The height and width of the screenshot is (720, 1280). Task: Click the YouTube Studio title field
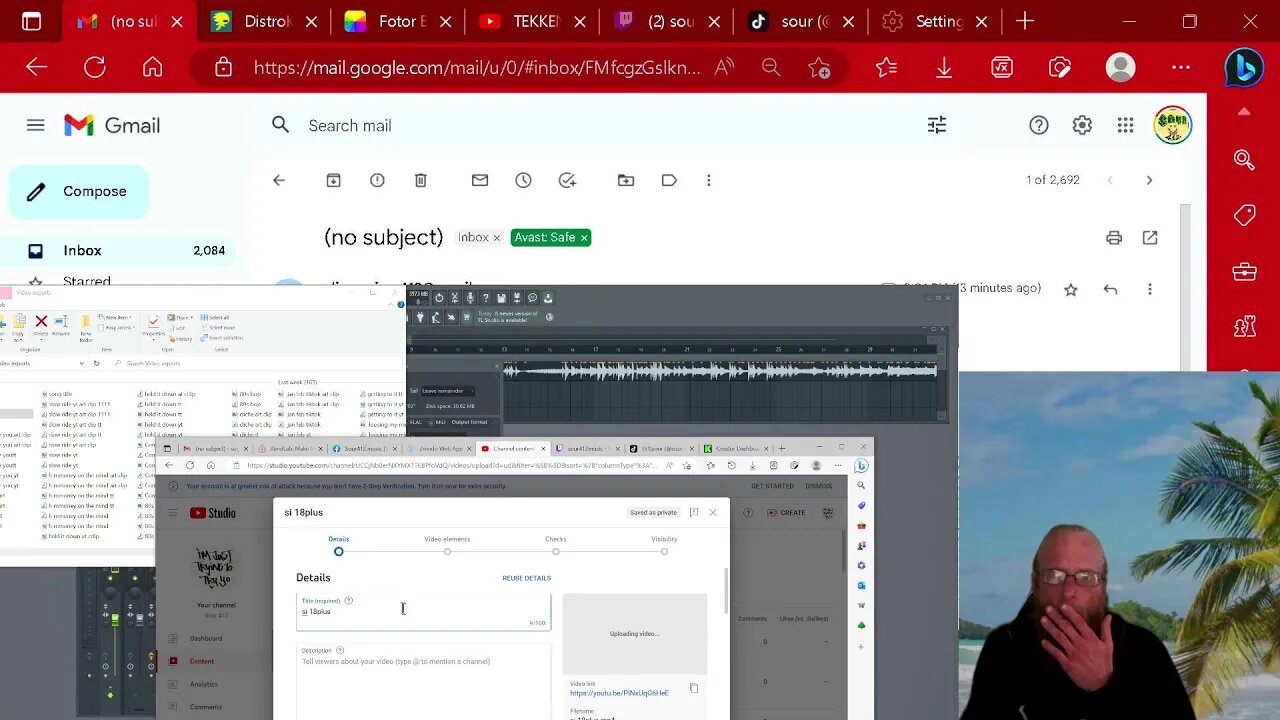[423, 612]
